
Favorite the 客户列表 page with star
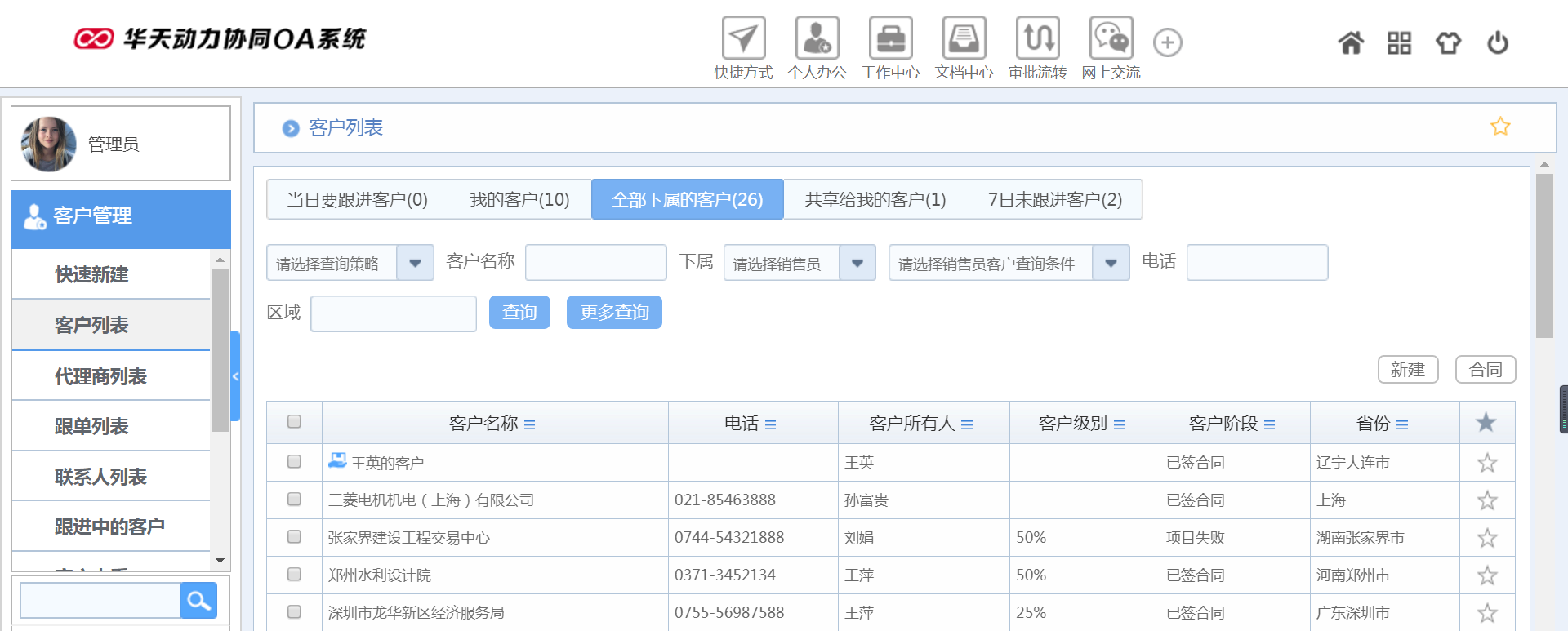(1500, 127)
